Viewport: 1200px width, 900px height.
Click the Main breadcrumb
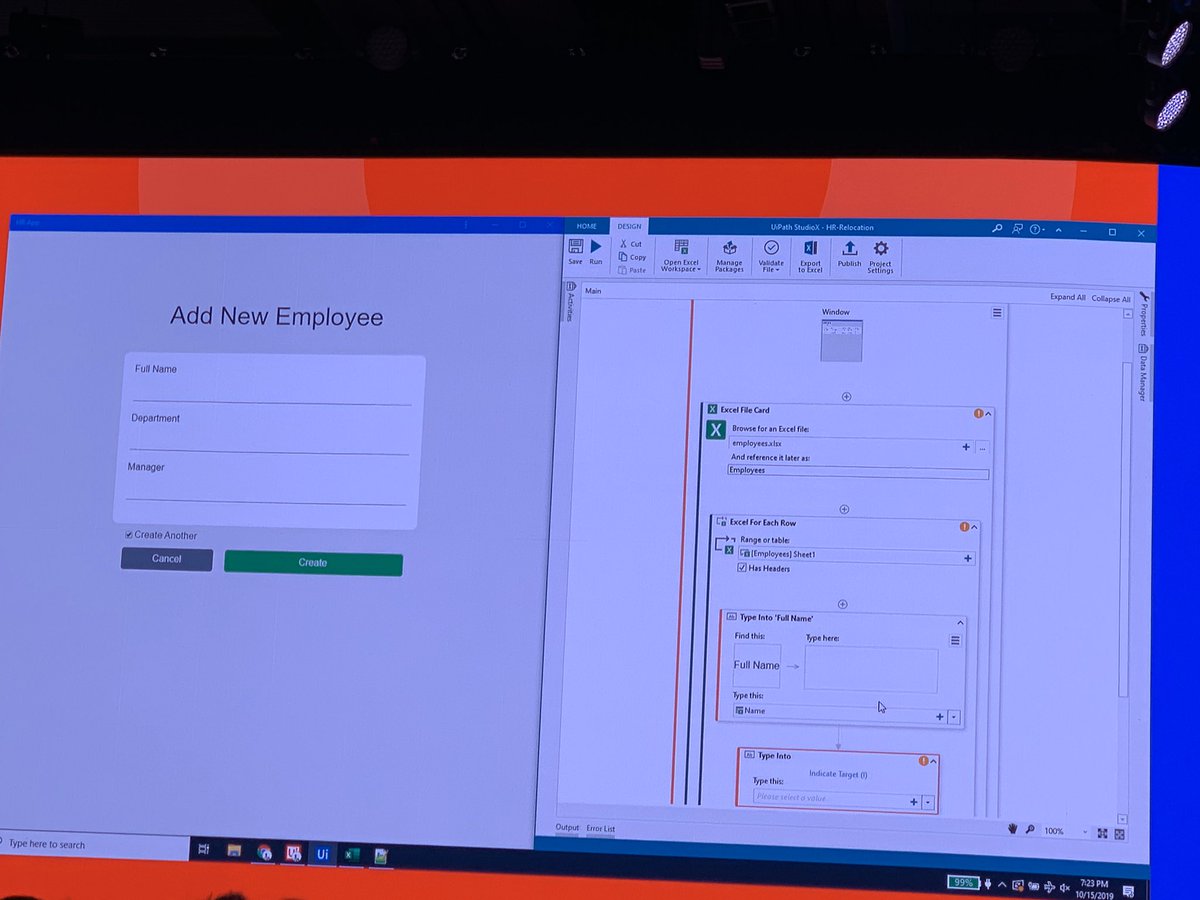click(x=593, y=291)
